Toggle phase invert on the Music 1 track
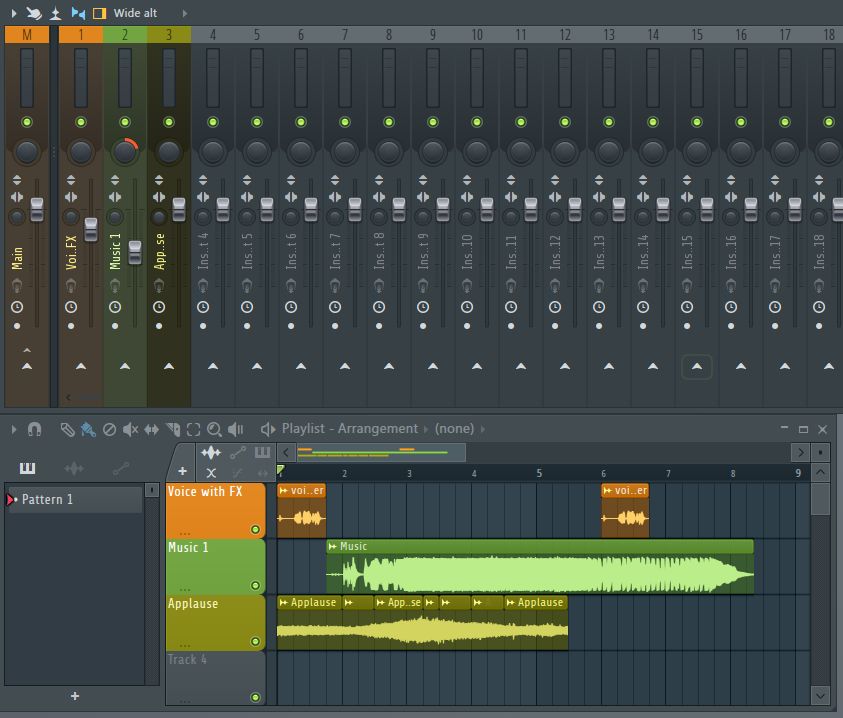Image resolution: width=843 pixels, height=718 pixels. tap(115, 180)
